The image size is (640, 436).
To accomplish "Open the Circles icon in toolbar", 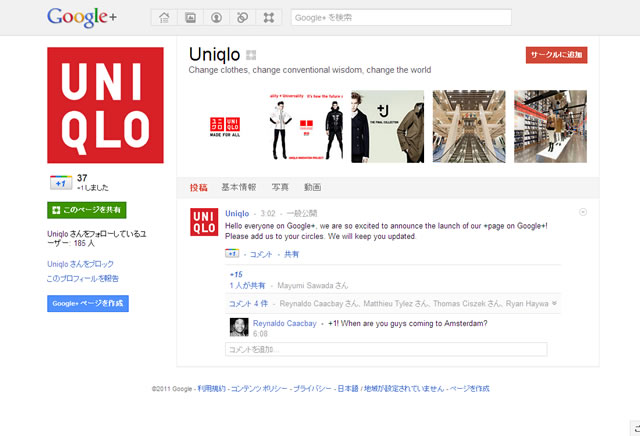I will [x=242, y=18].
